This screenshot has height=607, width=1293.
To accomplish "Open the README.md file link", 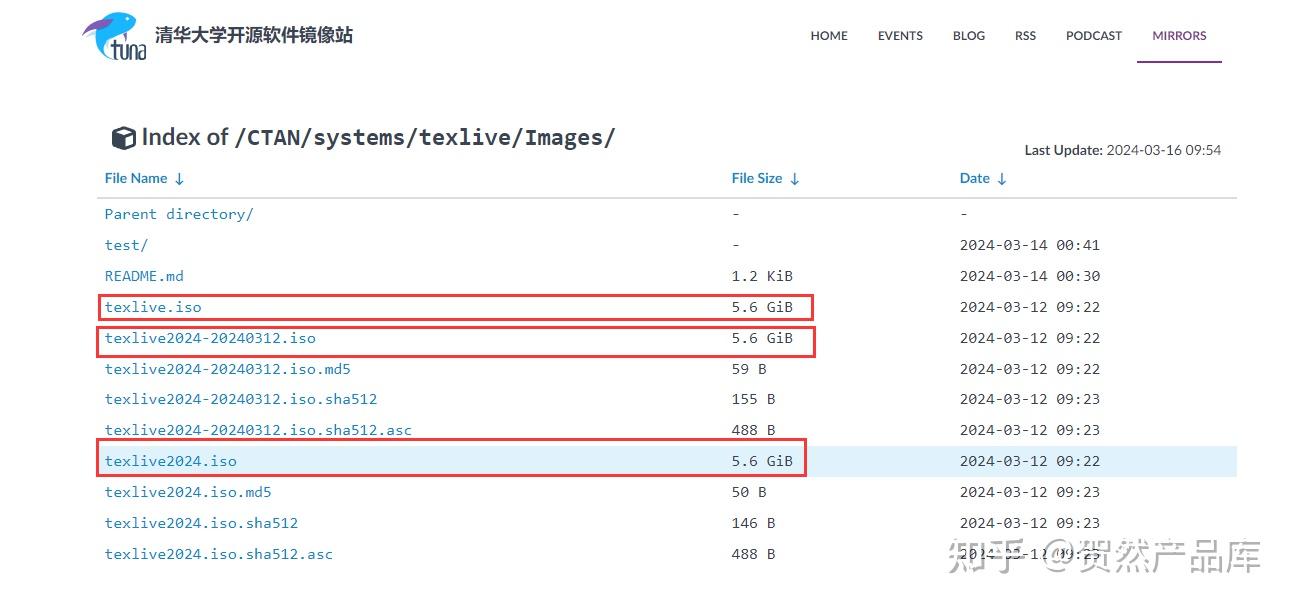I will tap(144, 276).
